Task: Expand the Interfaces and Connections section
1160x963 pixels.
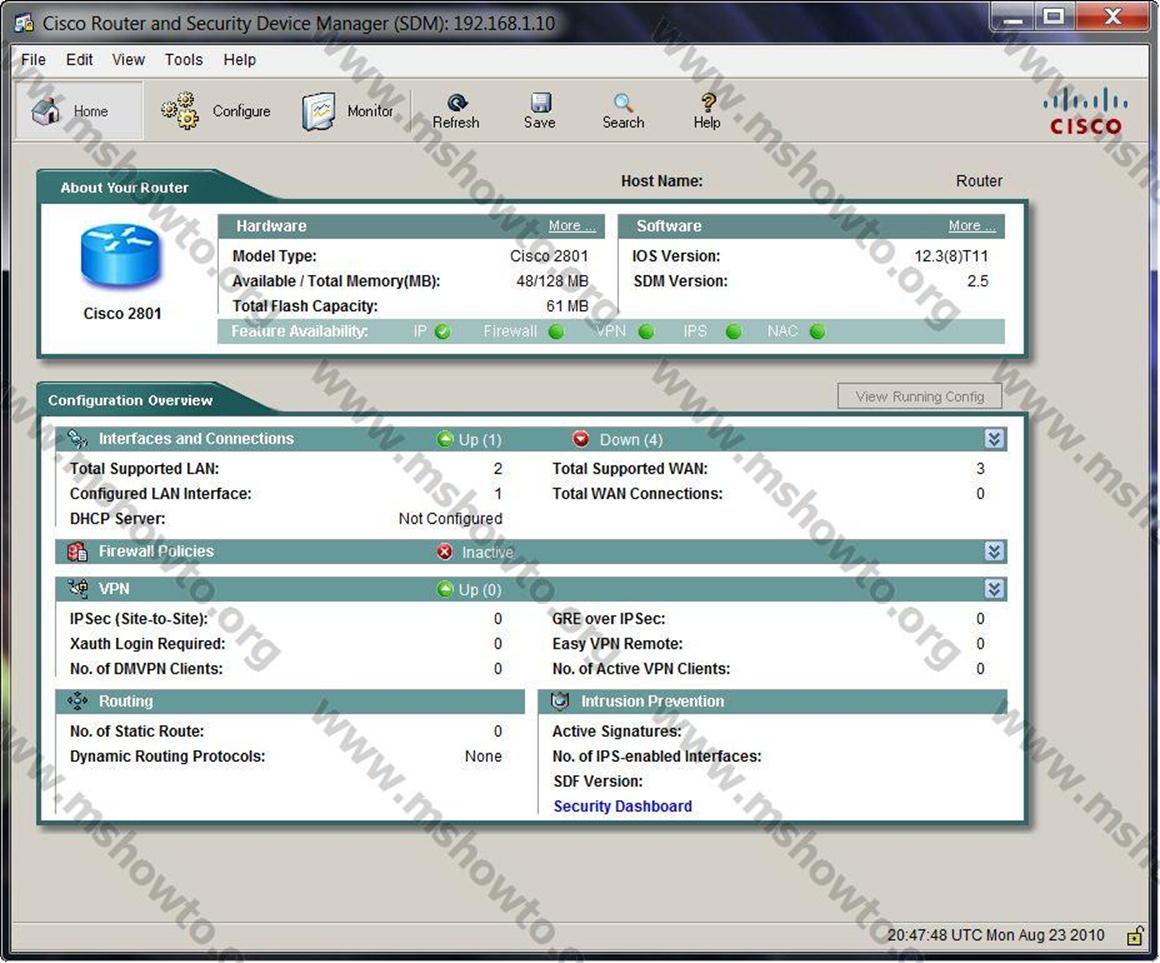Action: click(x=994, y=439)
